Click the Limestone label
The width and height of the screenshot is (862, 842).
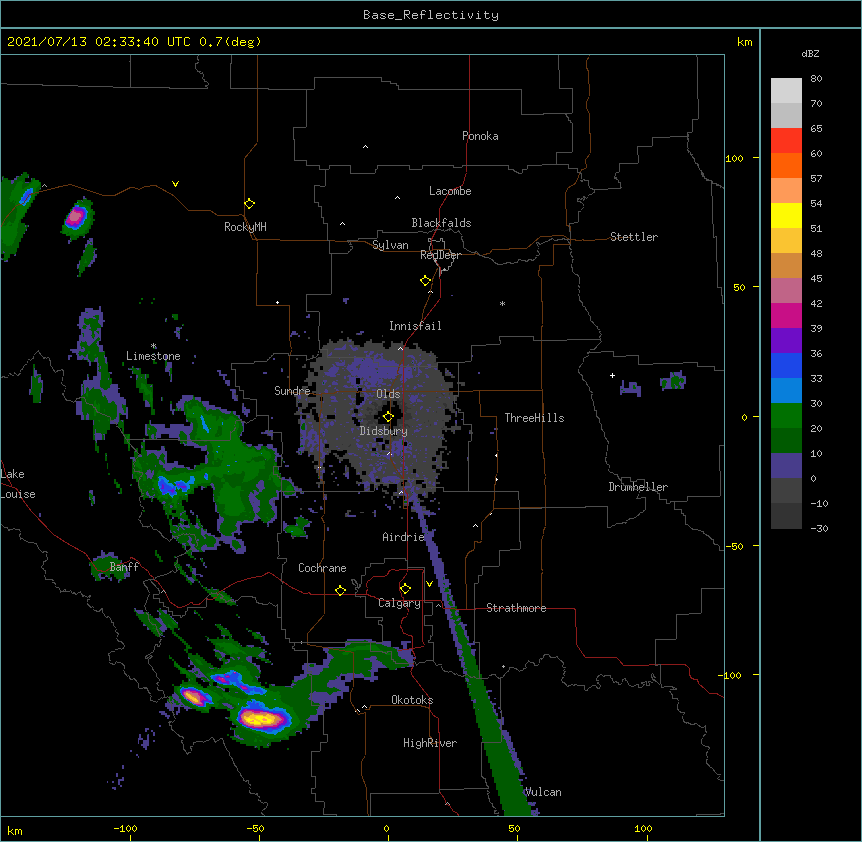[153, 356]
